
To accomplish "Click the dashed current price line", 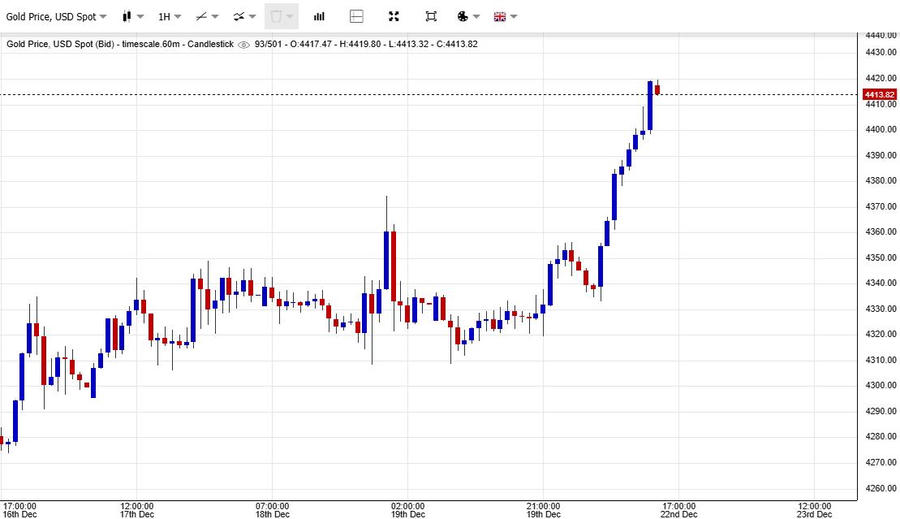I will (x=400, y=95).
